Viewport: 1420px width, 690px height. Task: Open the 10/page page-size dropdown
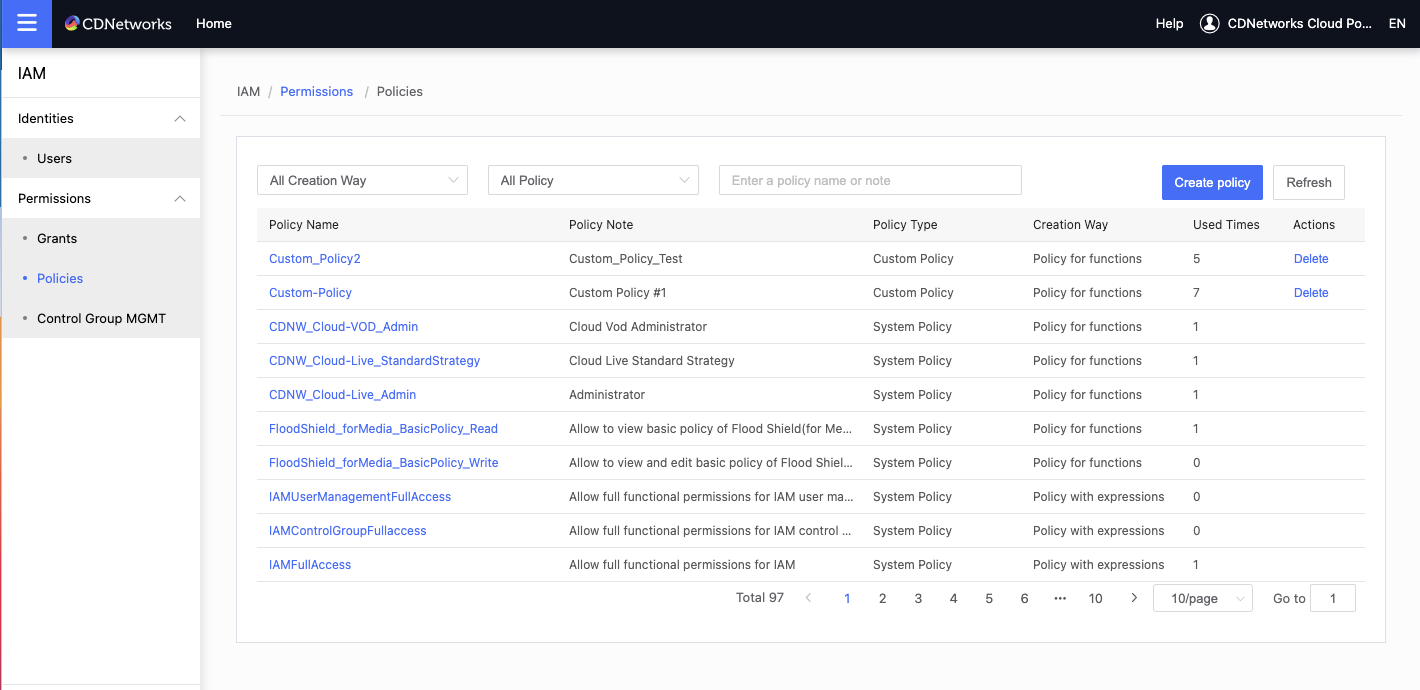pos(1202,597)
